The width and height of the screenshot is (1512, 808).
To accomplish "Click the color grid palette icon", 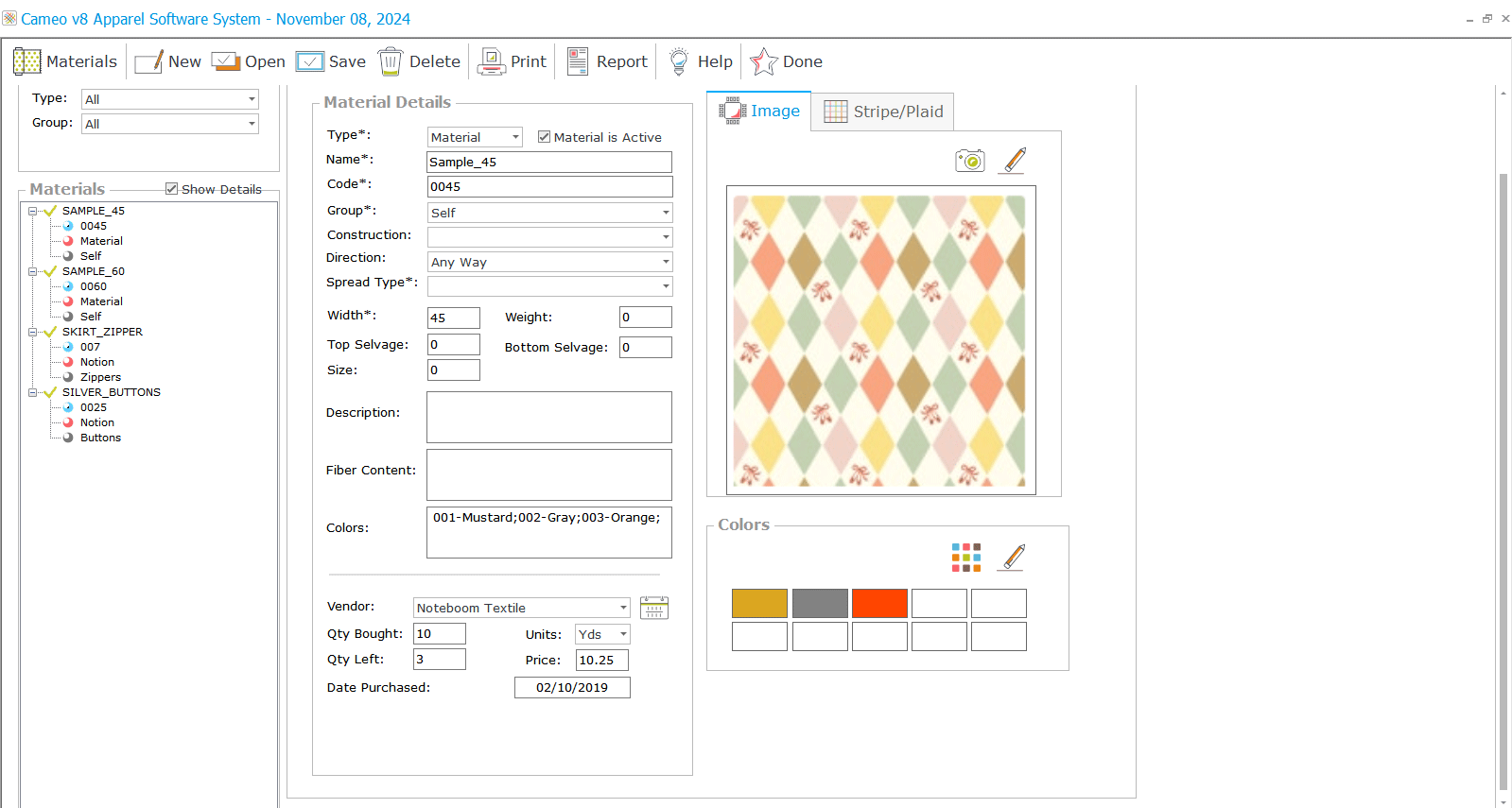I will click(966, 558).
